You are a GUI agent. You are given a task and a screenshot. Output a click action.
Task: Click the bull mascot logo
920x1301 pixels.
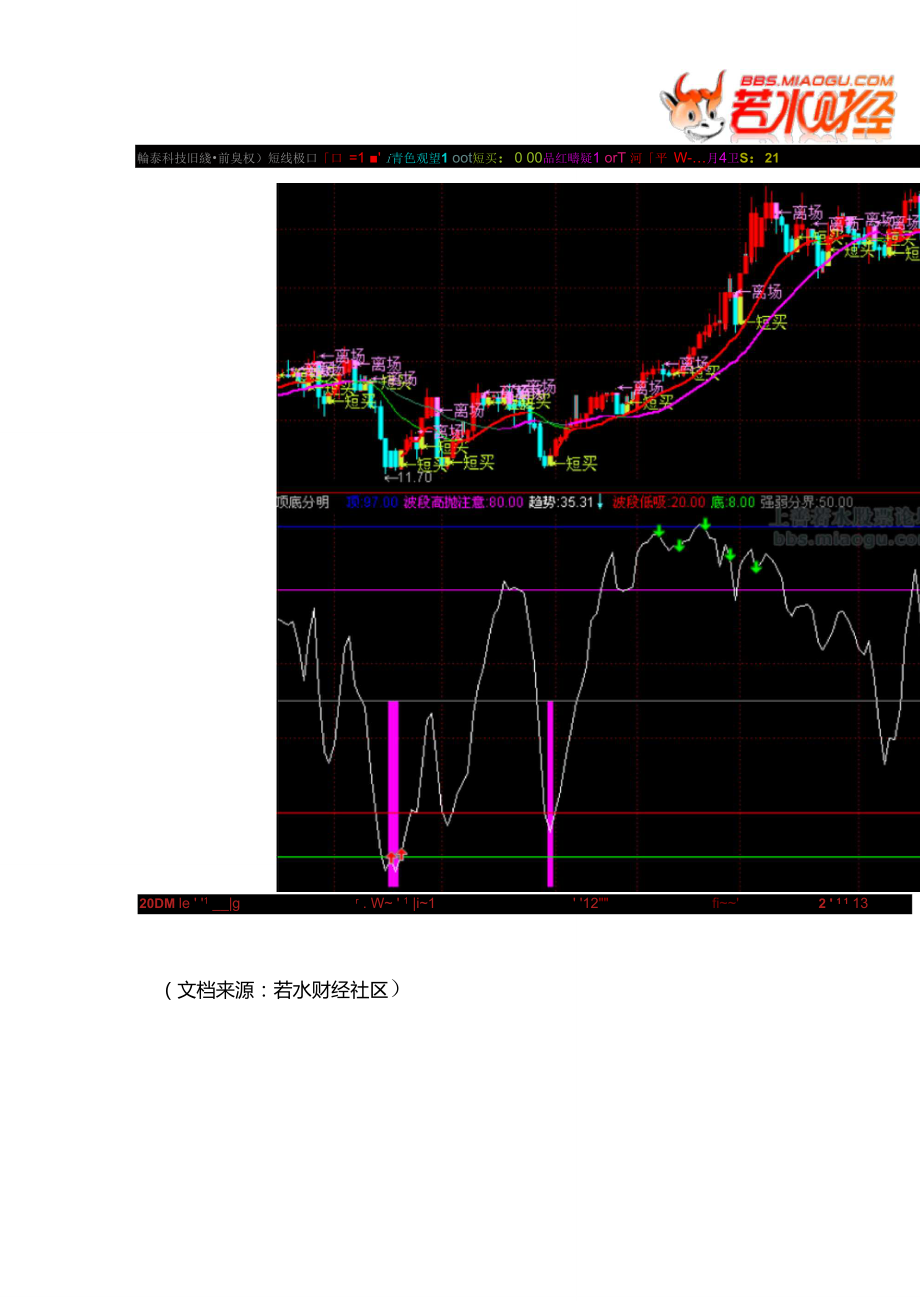(x=691, y=106)
